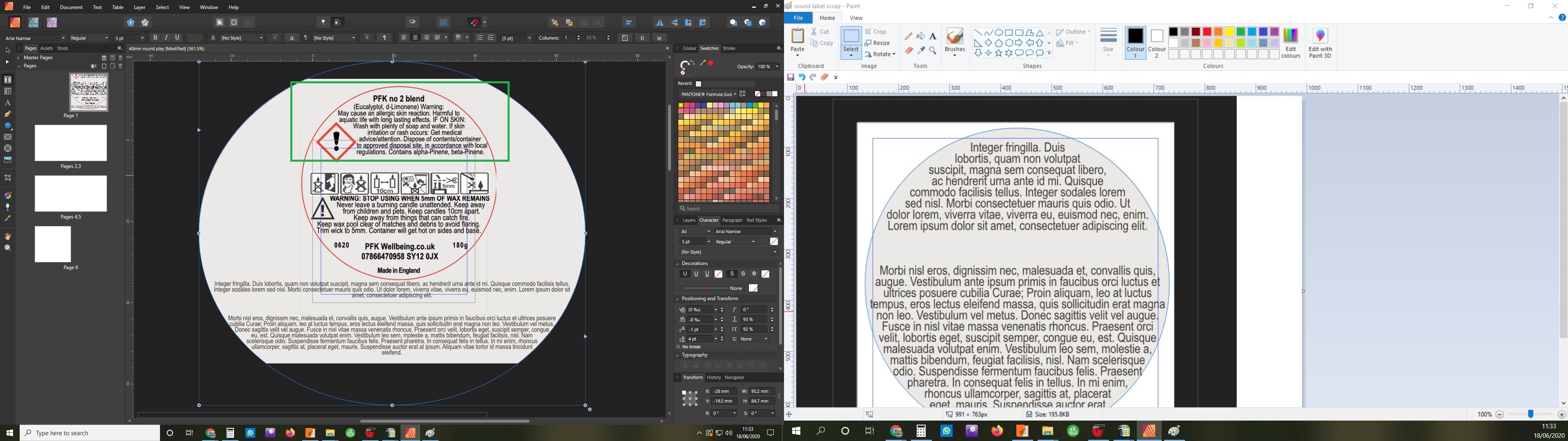Select the Pencil tool in Paint
The image size is (1568, 441).
(x=909, y=37)
